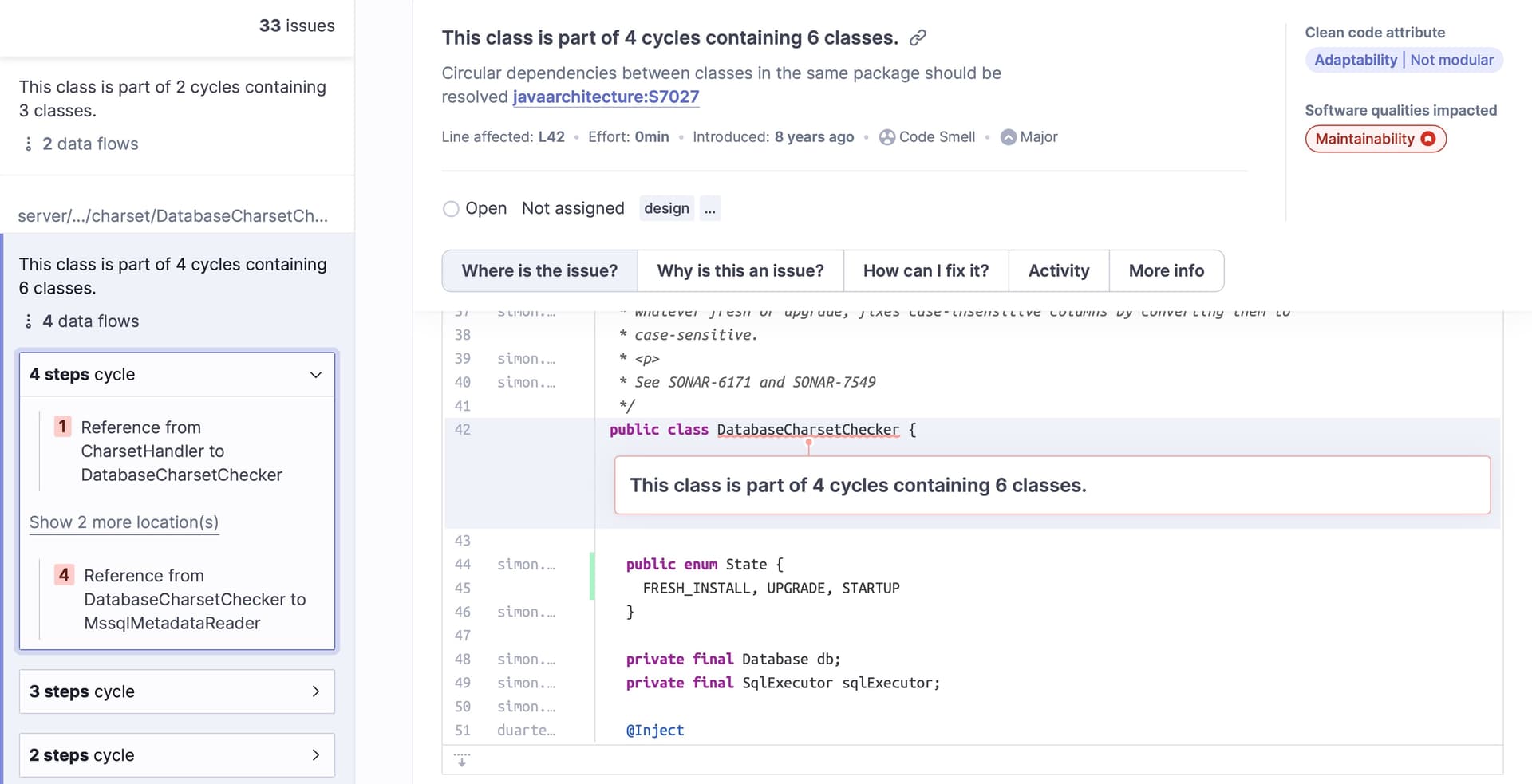Select the Open status radio button

point(452,208)
